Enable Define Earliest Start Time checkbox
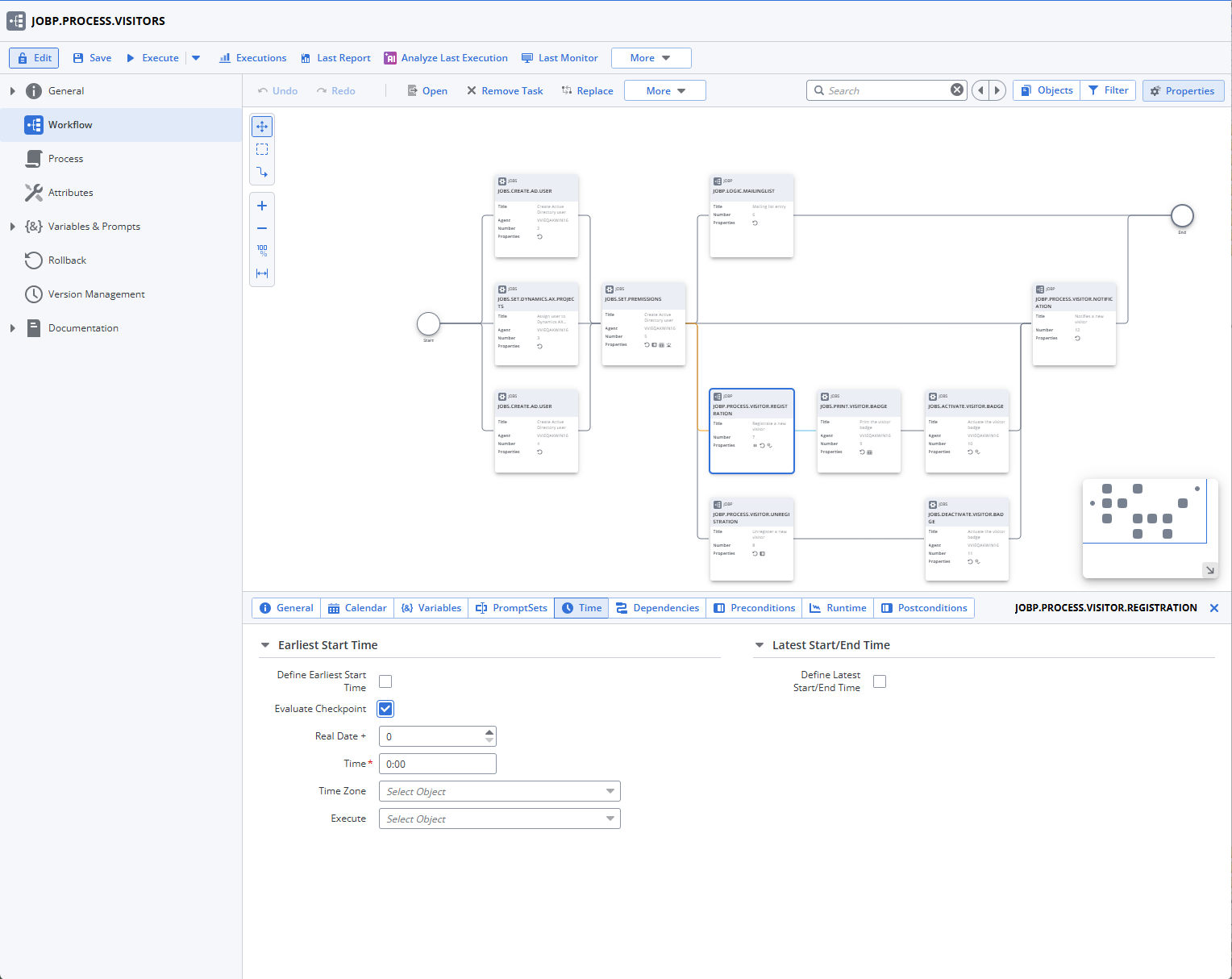Screen dimensions: 1232x979 (x=385, y=681)
